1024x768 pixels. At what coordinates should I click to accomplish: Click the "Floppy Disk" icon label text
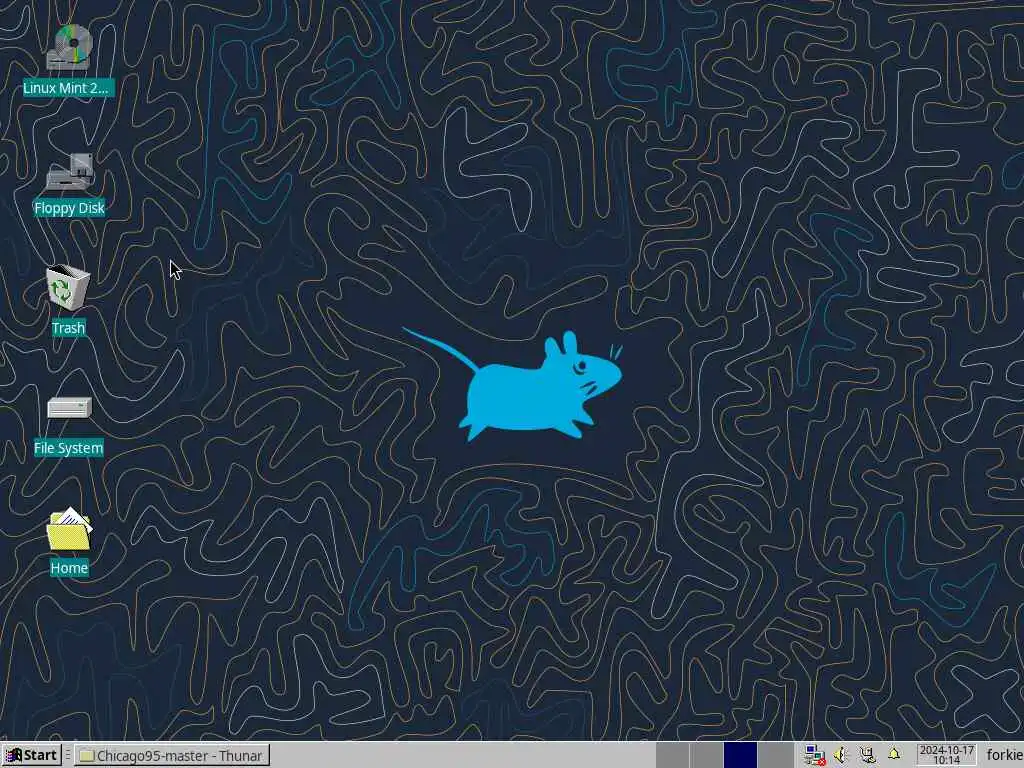(x=69, y=208)
